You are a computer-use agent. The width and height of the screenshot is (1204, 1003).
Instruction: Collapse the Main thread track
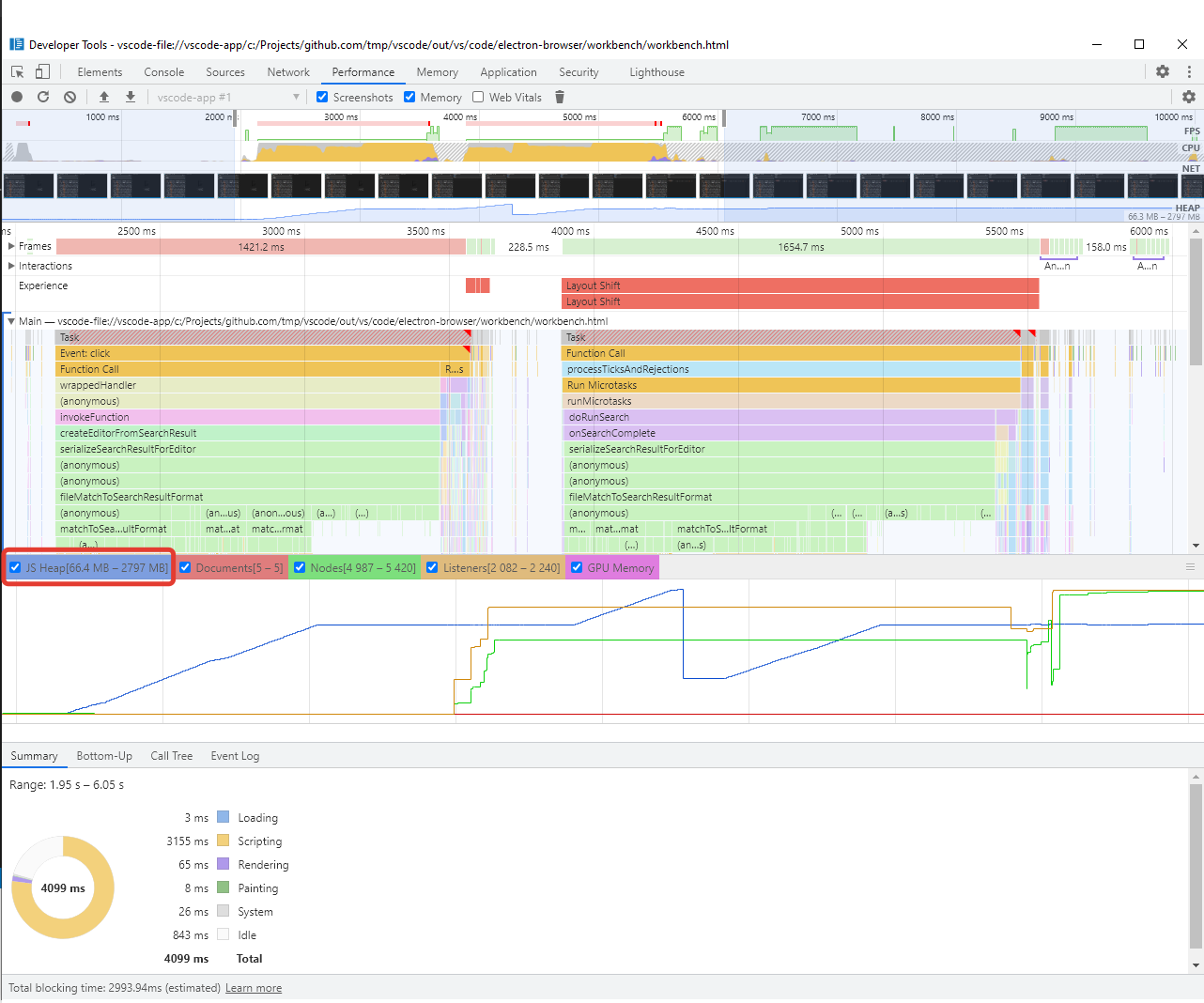[11, 321]
